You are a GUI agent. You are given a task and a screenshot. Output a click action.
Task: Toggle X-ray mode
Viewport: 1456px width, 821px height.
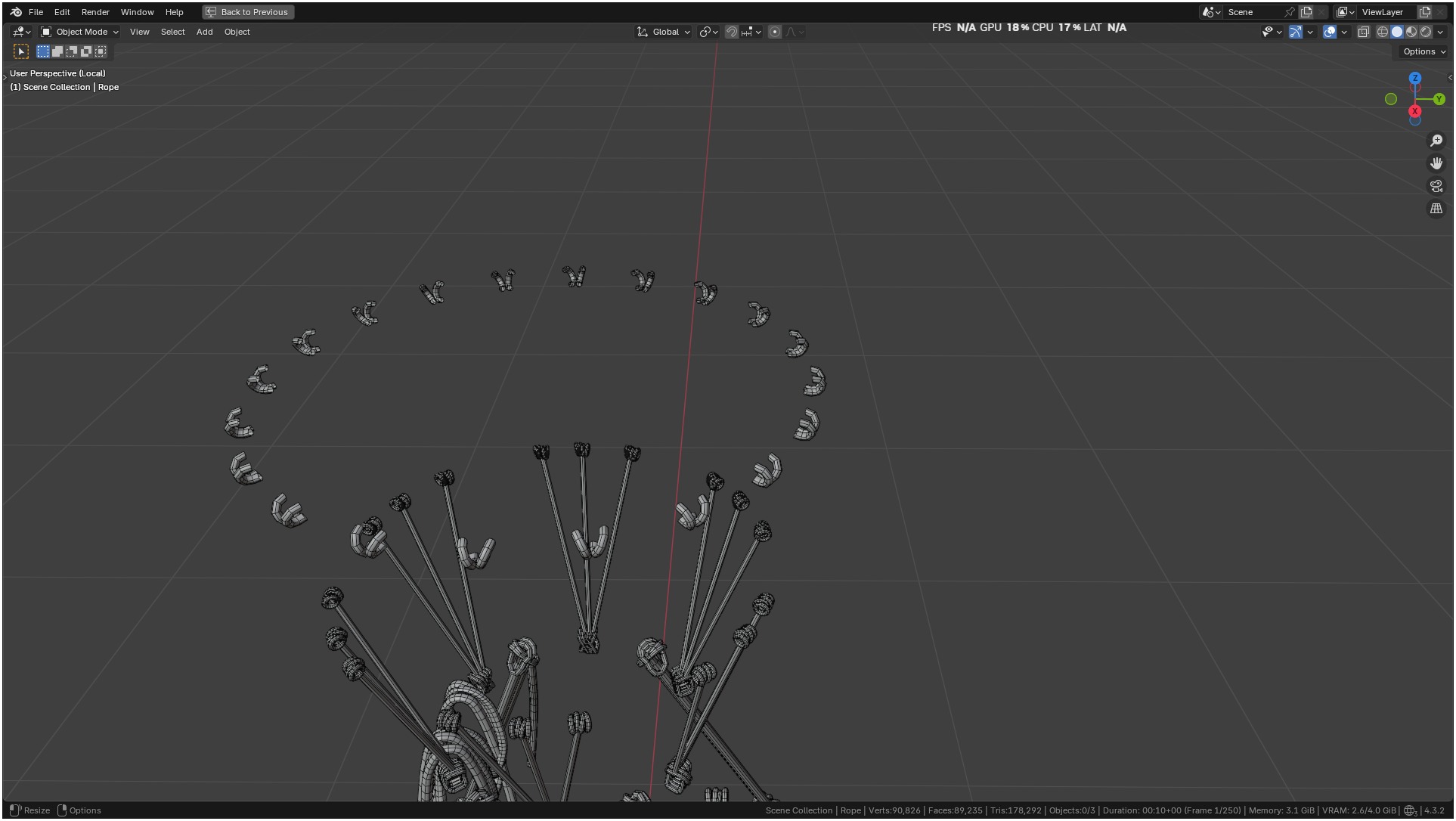click(1364, 32)
